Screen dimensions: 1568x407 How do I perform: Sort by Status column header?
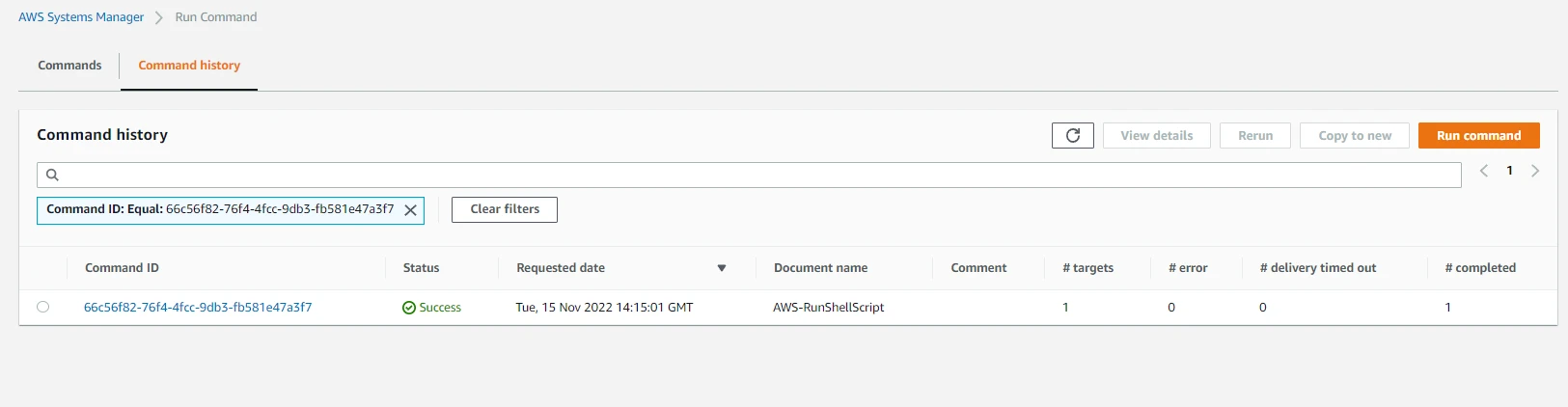click(421, 268)
